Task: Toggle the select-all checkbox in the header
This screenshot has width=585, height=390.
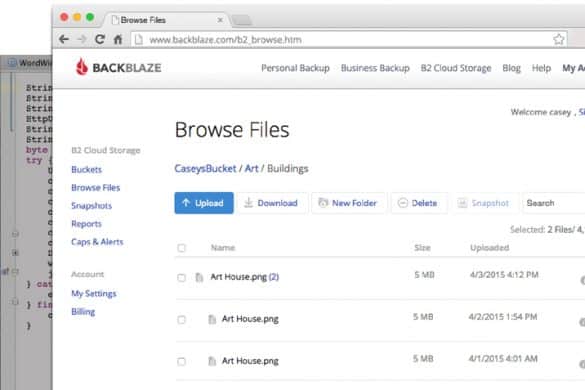Action: [182, 248]
